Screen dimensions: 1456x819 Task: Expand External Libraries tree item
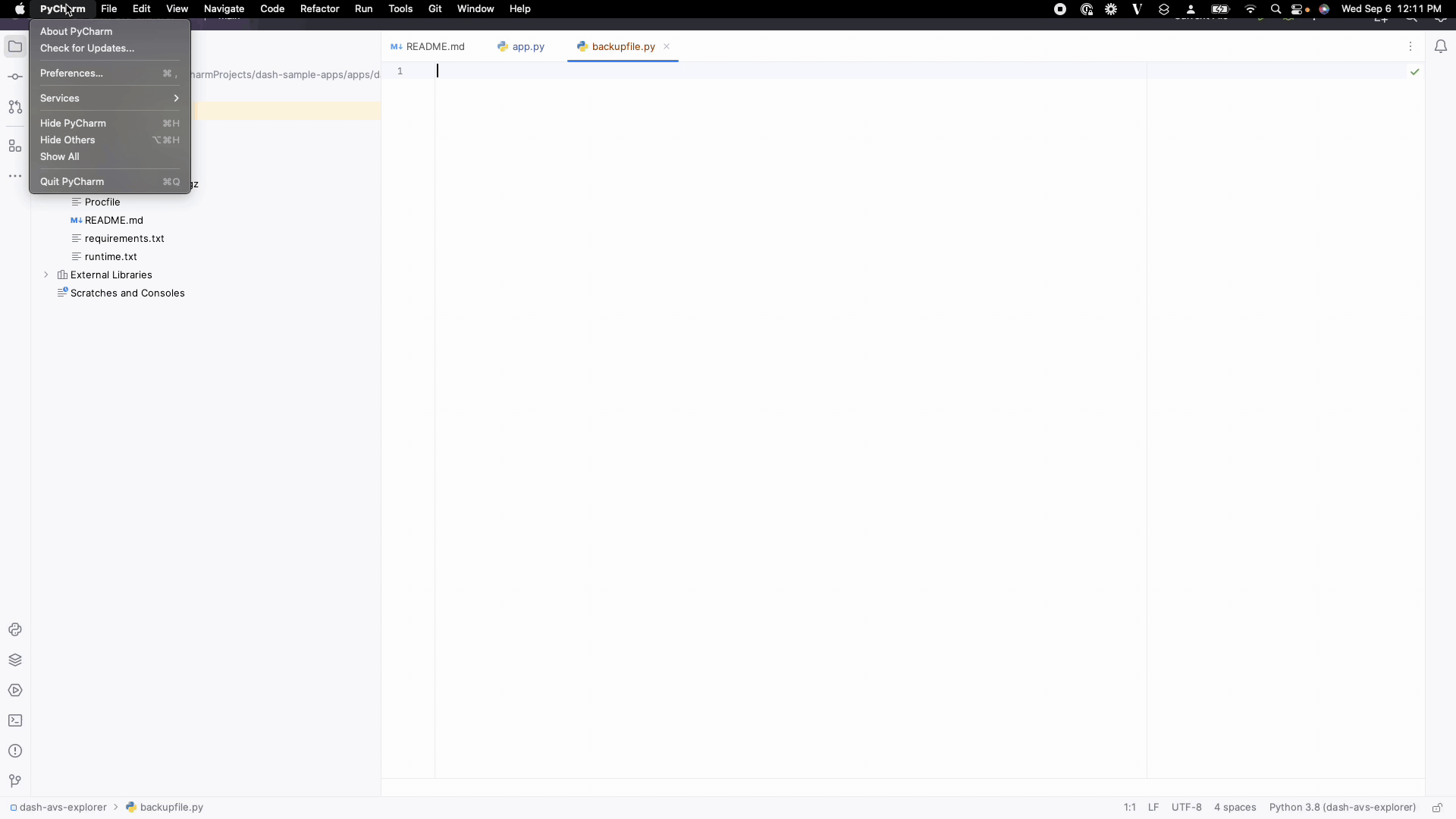(x=47, y=275)
